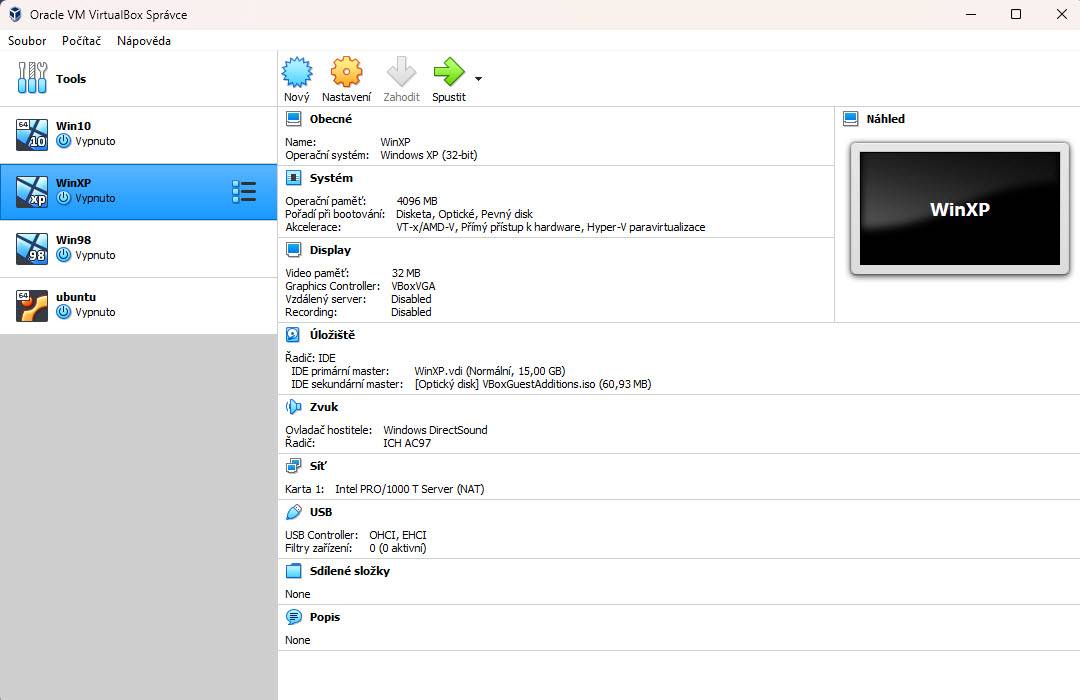Click the VirtualBox cube icon in the title bar
The height and width of the screenshot is (700, 1080).
pos(15,14)
